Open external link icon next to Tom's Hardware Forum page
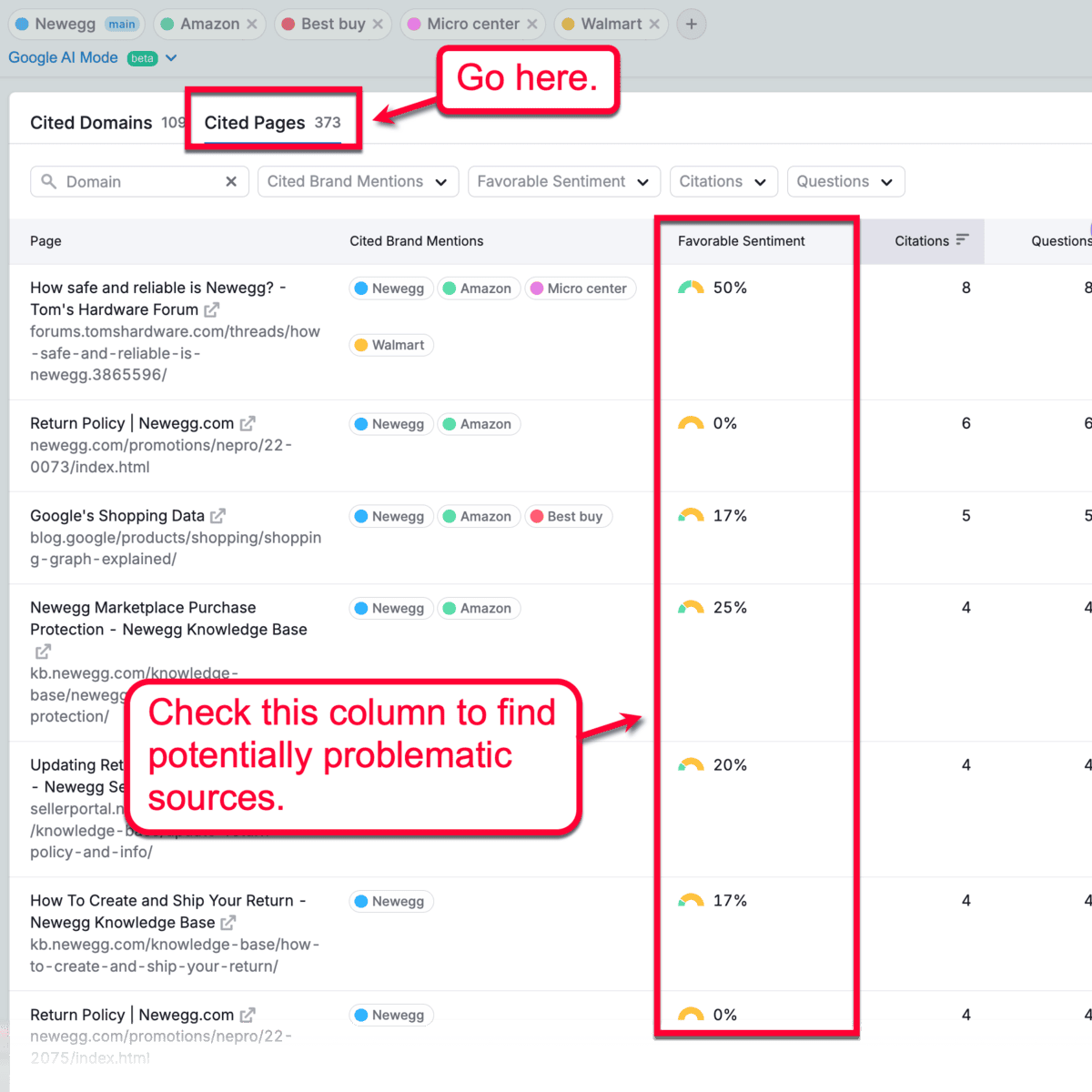This screenshot has height=1092, width=1092. (x=211, y=309)
